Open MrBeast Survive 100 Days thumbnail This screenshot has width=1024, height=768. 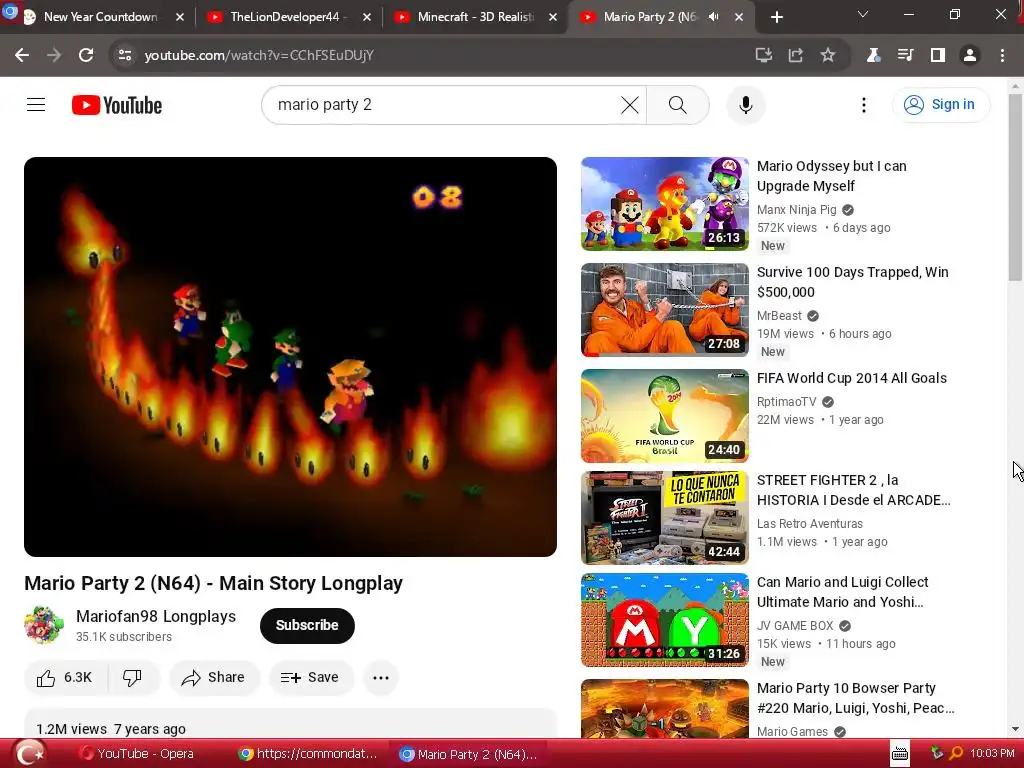click(665, 310)
